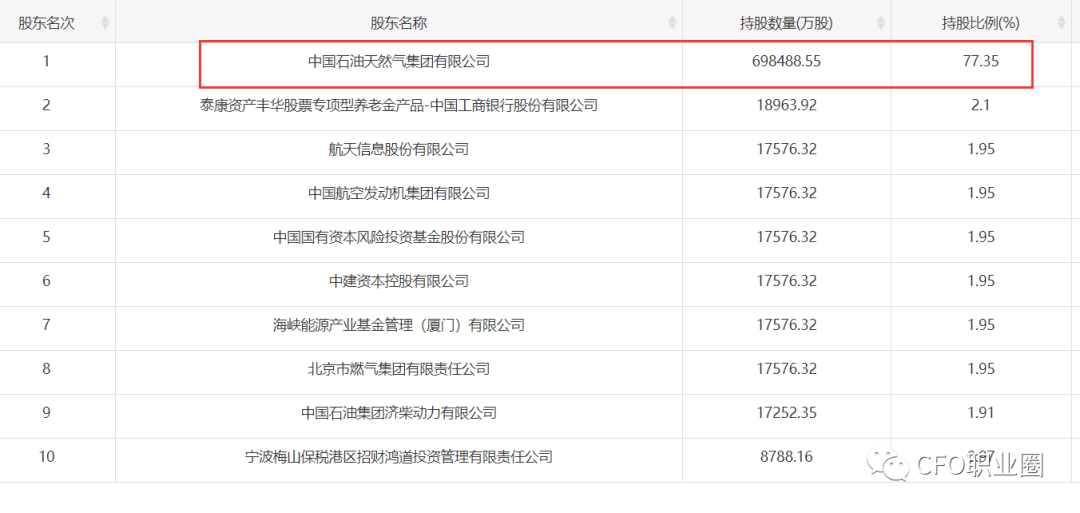Viewport: 1080px width, 513px height.
Task: Select 航天信息股份有限公司 in the list
Action: pyautogui.click(x=398, y=149)
